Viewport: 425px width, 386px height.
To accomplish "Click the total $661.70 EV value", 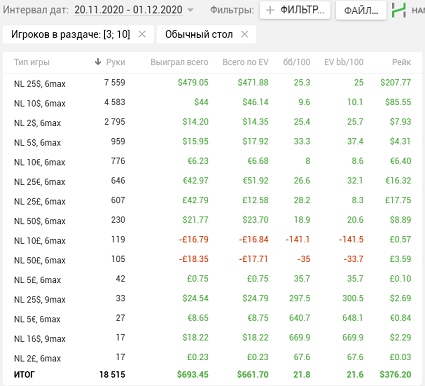I will pos(253,375).
